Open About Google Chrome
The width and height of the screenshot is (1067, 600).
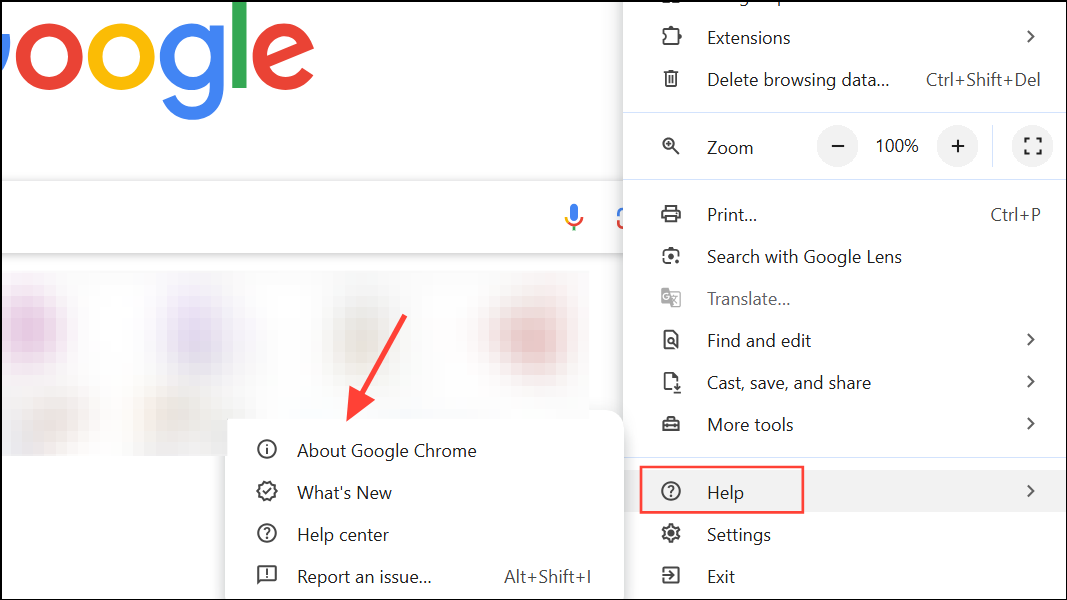click(x=386, y=450)
